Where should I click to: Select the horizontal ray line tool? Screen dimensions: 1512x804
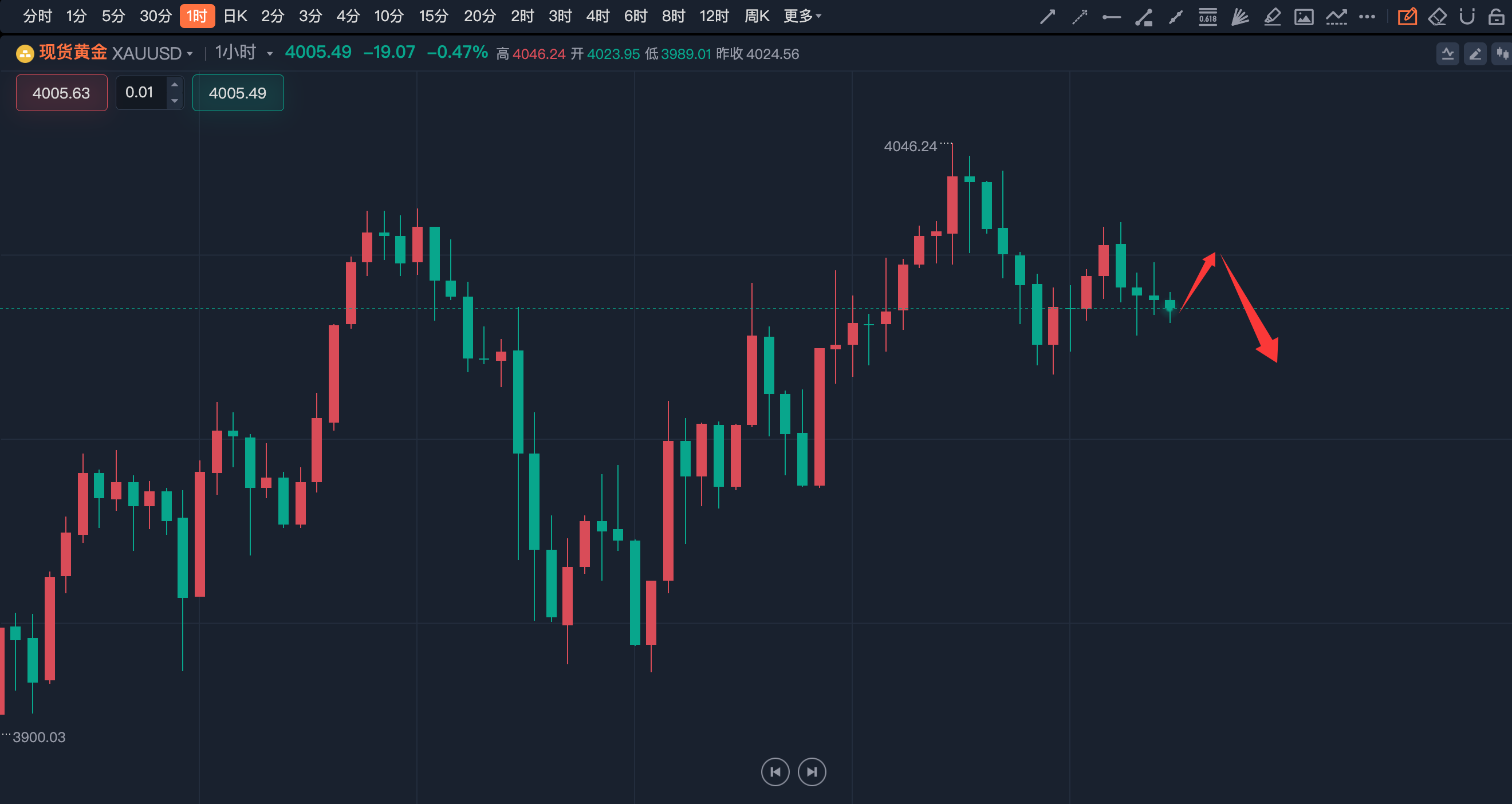[1111, 17]
